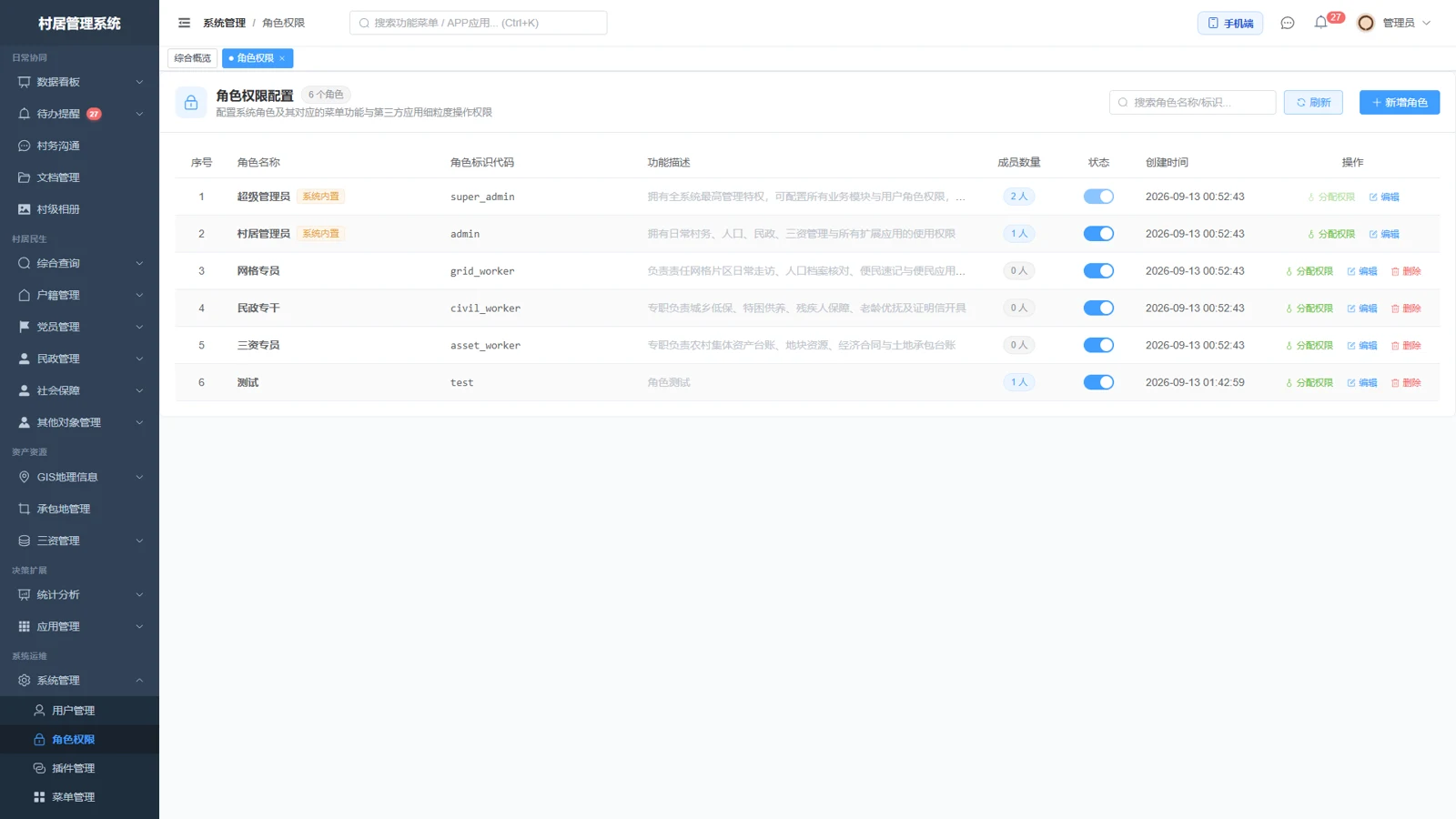The image size is (1456, 819).
Task: Focus the role name search field
Action: point(1192,103)
